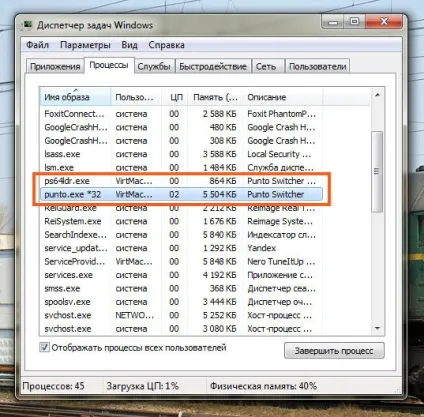424x417 pixels.
Task: Minimize the Task Manager window
Action: pos(333,22)
